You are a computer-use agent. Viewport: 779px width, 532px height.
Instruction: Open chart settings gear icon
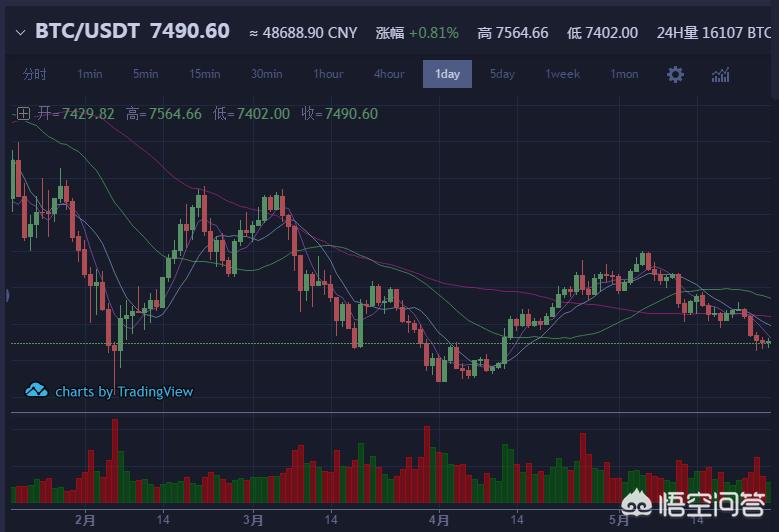pos(676,75)
